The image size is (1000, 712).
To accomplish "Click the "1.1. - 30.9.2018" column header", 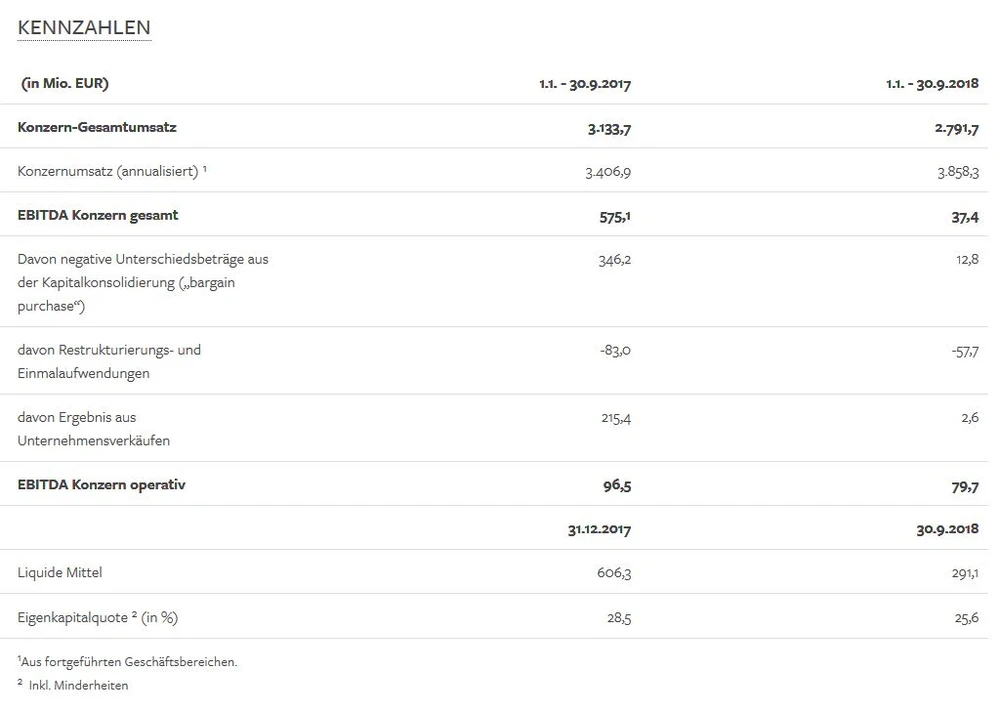I will (932, 84).
